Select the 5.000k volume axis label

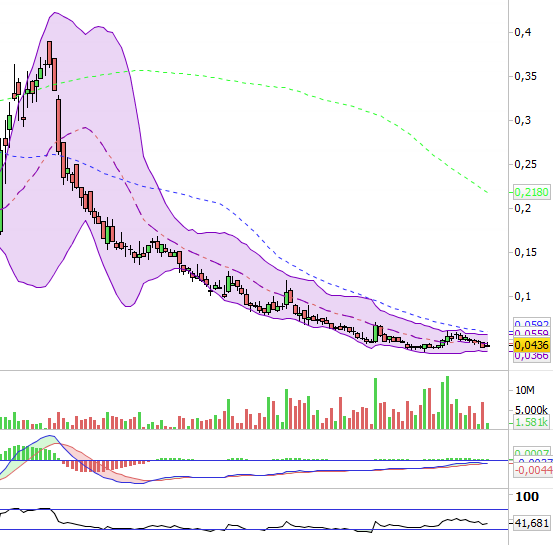(531, 410)
